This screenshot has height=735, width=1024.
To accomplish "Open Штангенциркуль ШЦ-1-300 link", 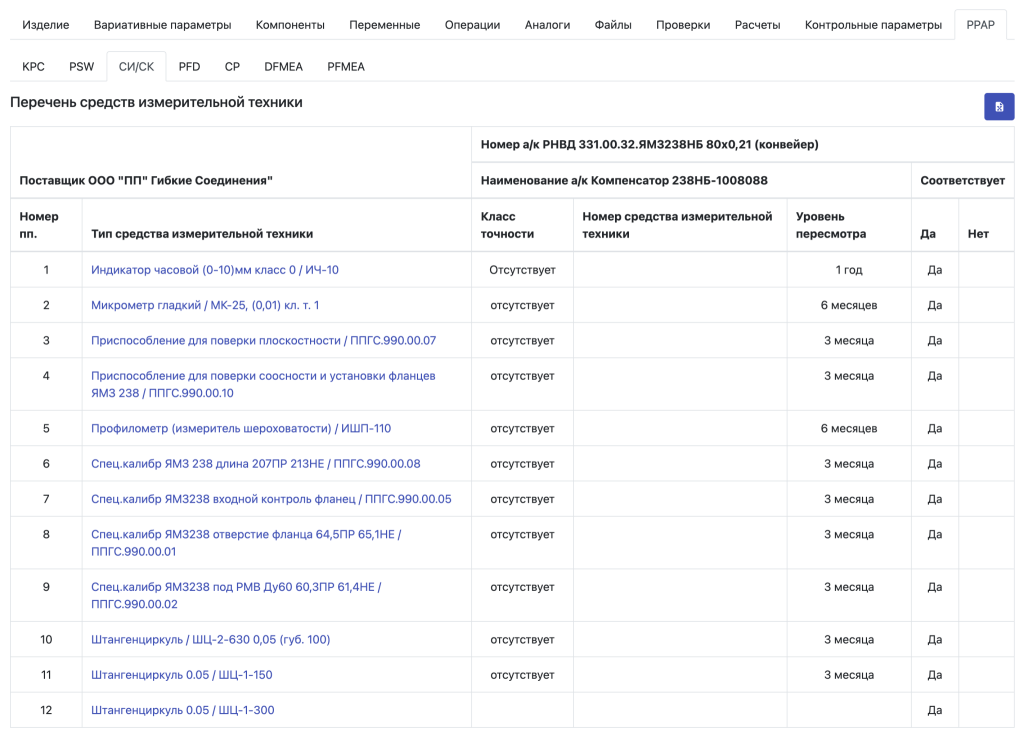I will (183, 710).
